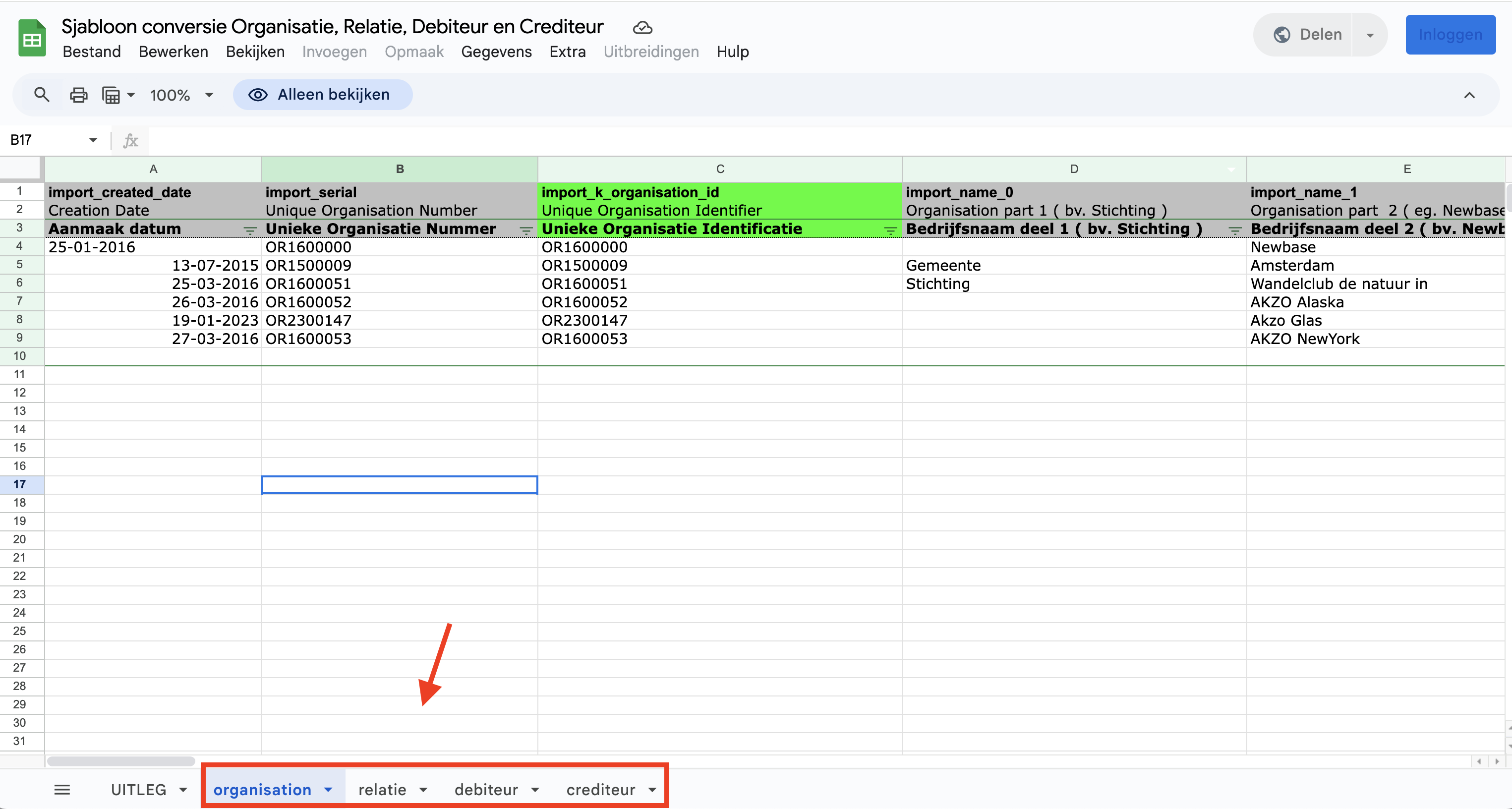Toggle filter on Unieke Organisatie Identificatie column
Screen dimensions: 1512x809
click(890, 230)
